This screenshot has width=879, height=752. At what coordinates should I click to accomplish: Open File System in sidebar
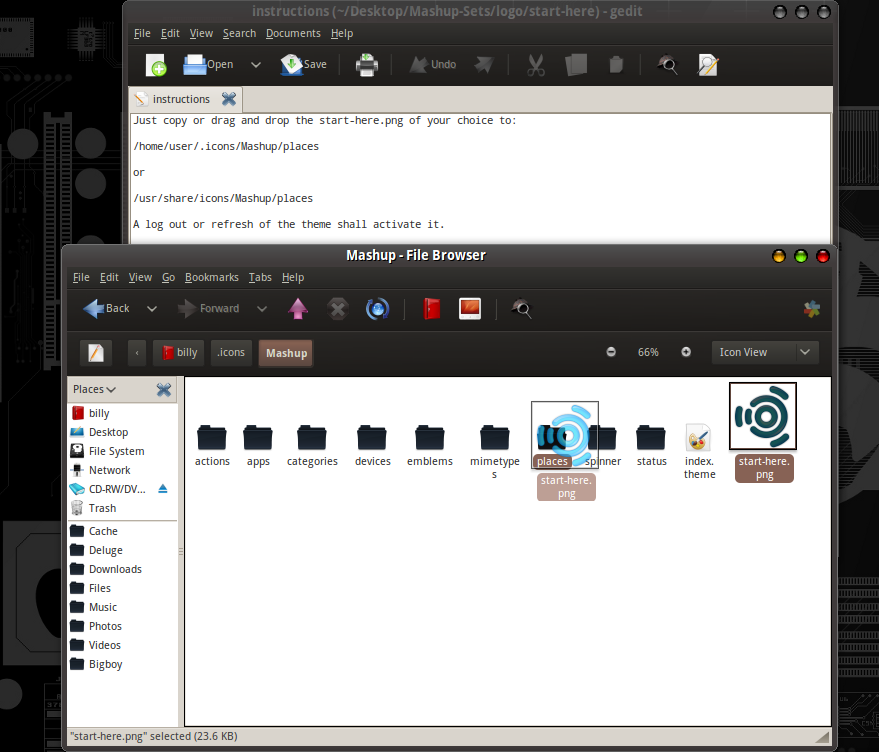click(123, 451)
